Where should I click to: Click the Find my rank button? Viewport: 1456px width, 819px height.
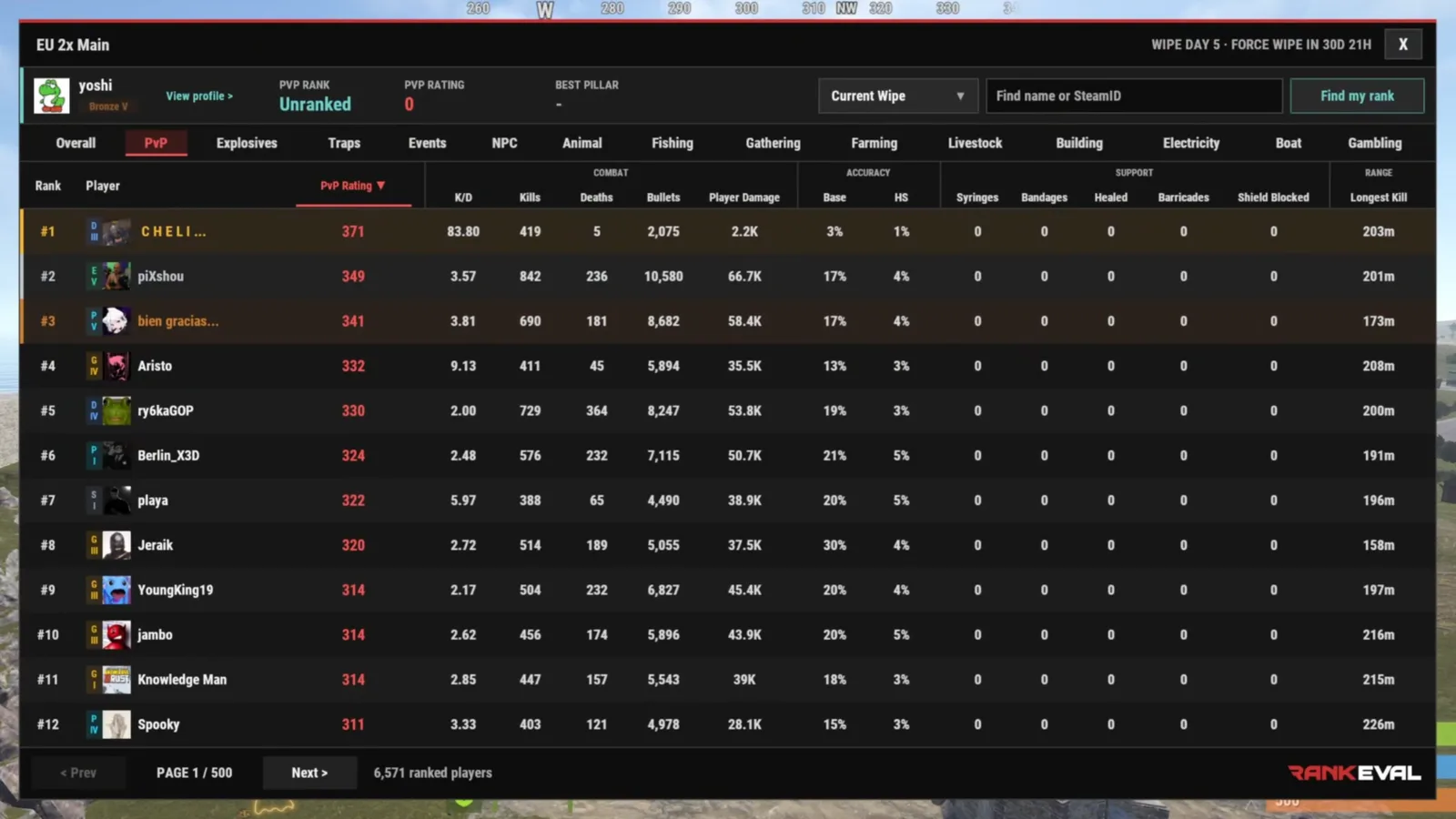pos(1357,96)
